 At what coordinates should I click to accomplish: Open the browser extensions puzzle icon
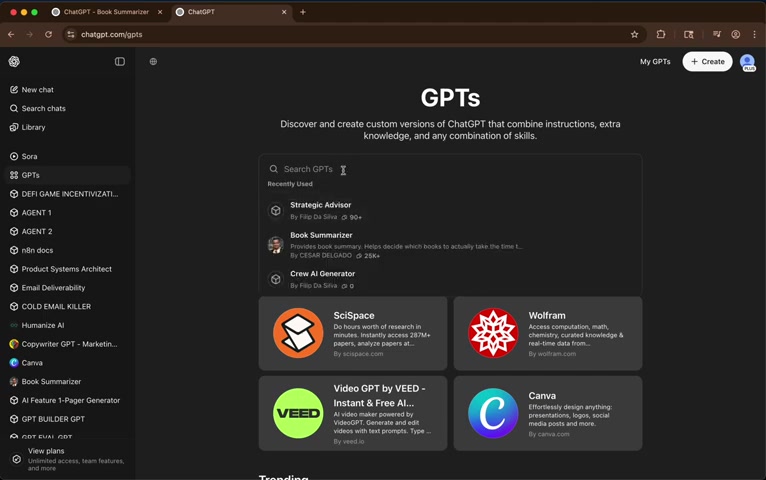pos(661,34)
